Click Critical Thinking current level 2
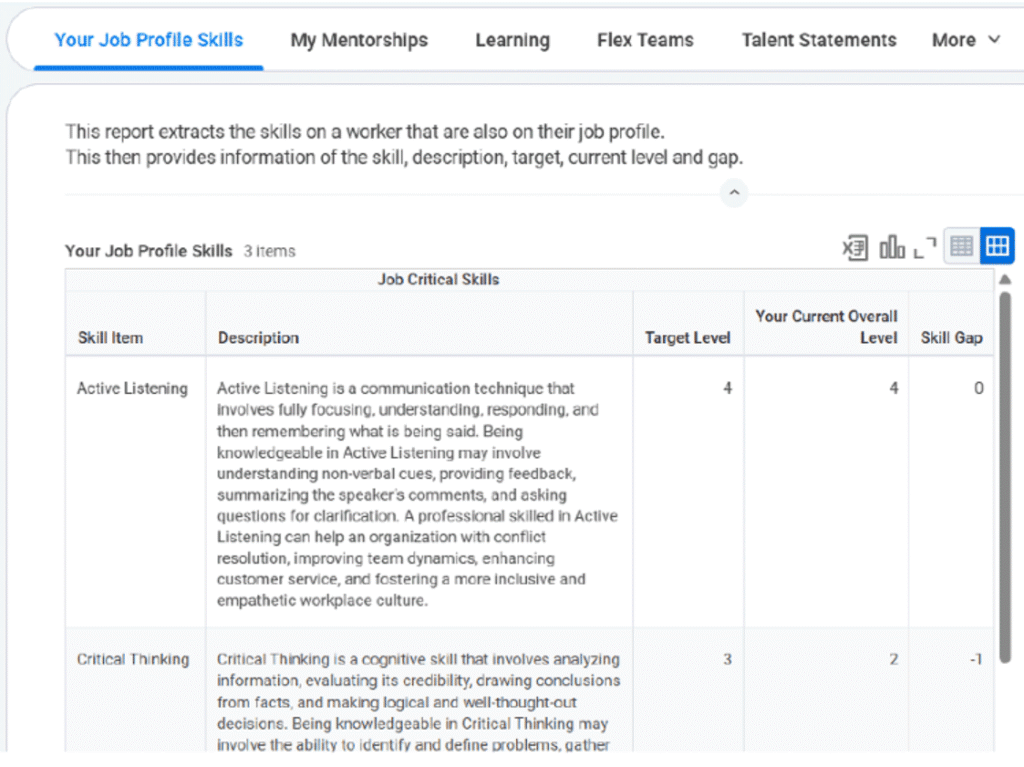This screenshot has width=1024, height=767. pos(894,659)
